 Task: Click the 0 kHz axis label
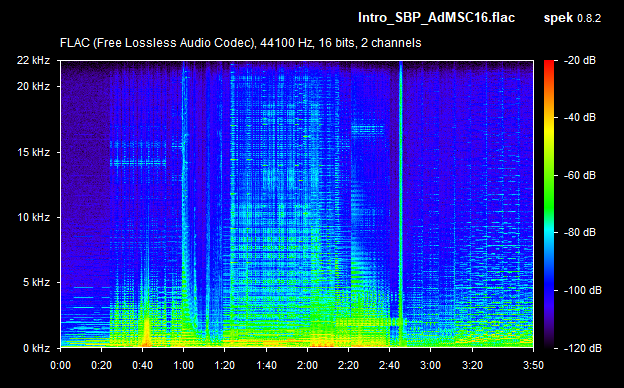point(36,348)
